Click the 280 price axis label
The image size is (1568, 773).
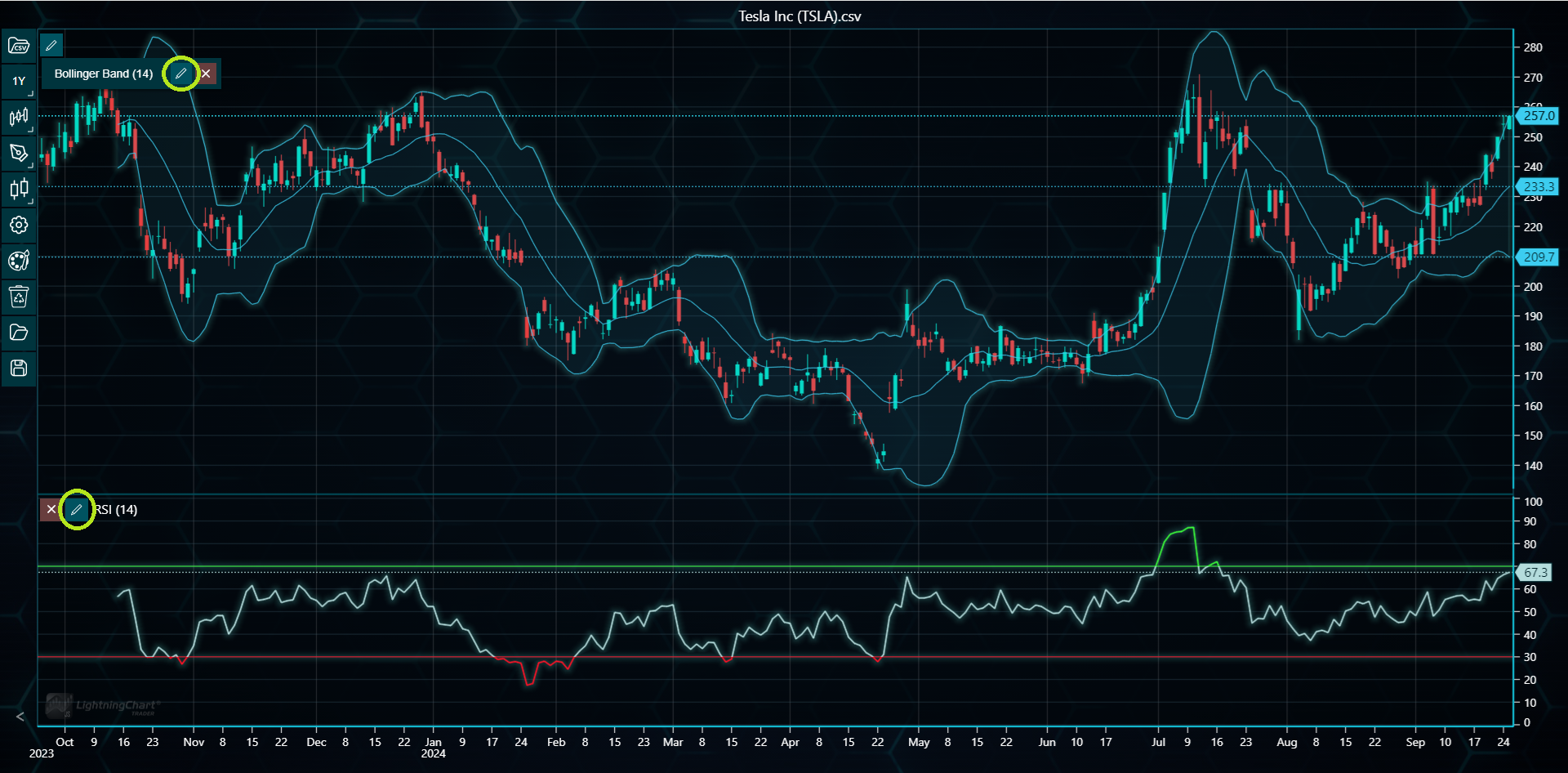coord(1533,47)
